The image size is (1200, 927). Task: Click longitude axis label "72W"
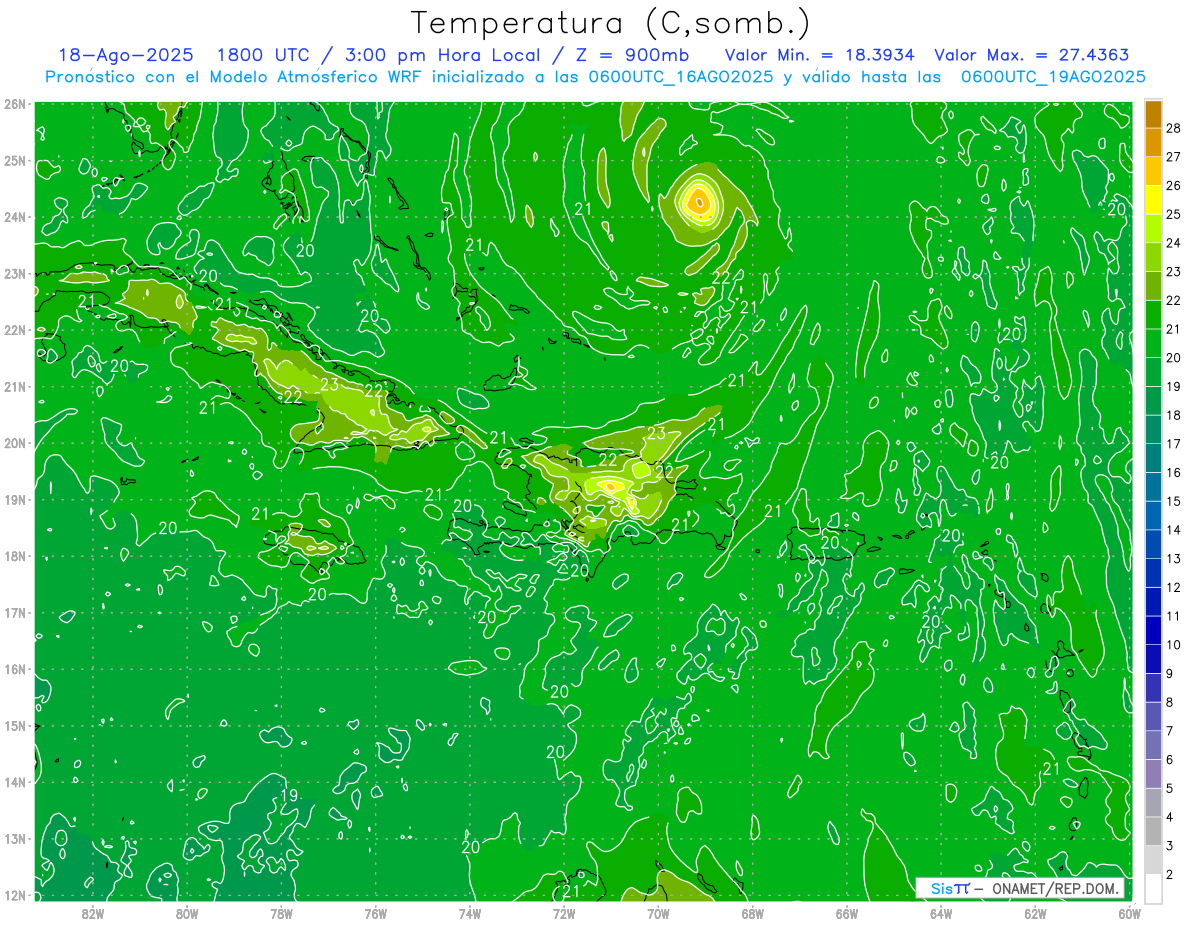click(564, 913)
